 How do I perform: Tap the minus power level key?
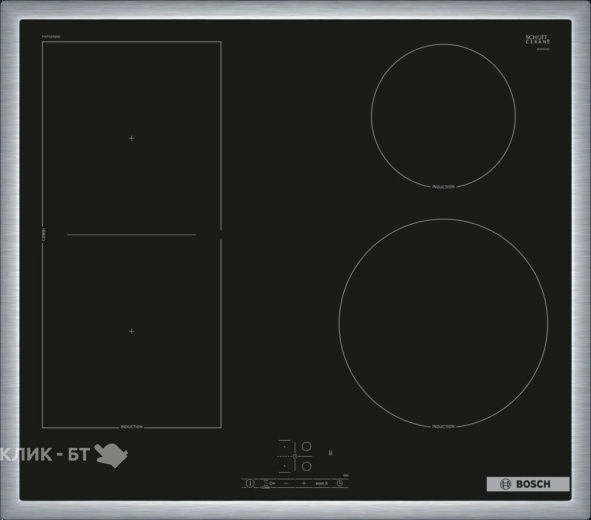(x=286, y=483)
